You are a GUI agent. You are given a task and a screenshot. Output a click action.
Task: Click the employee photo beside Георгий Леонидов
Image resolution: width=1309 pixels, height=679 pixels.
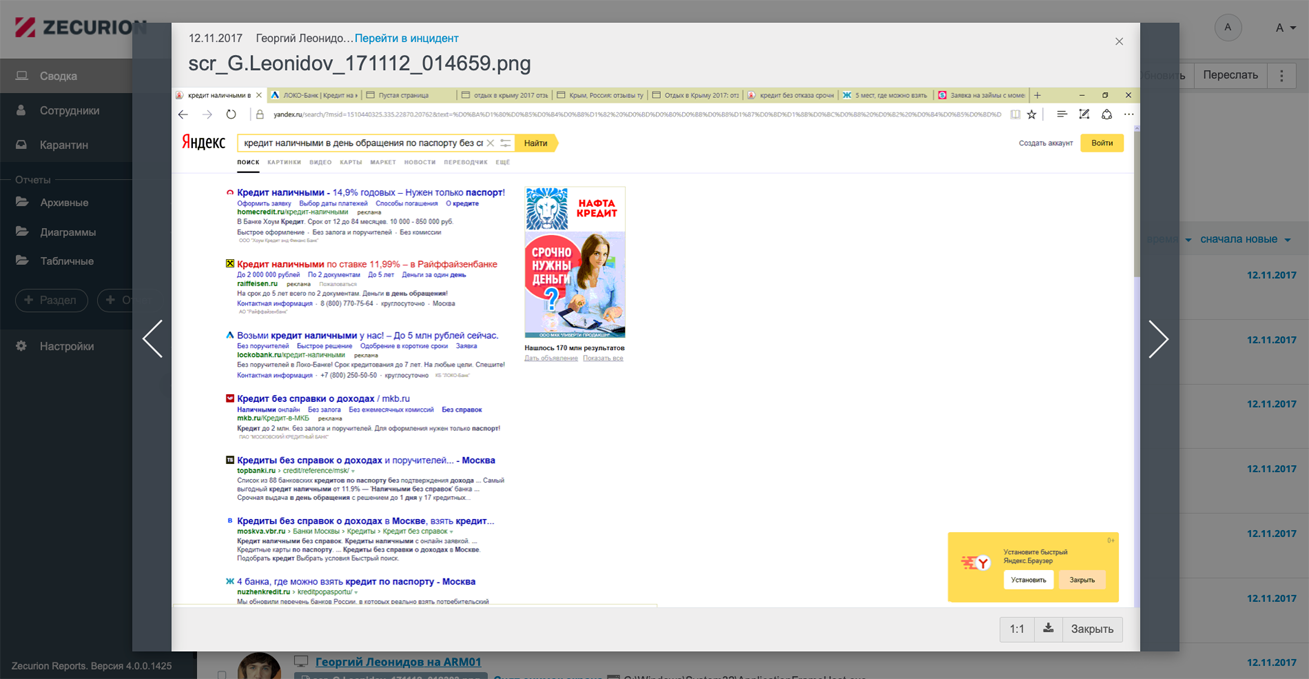click(259, 666)
